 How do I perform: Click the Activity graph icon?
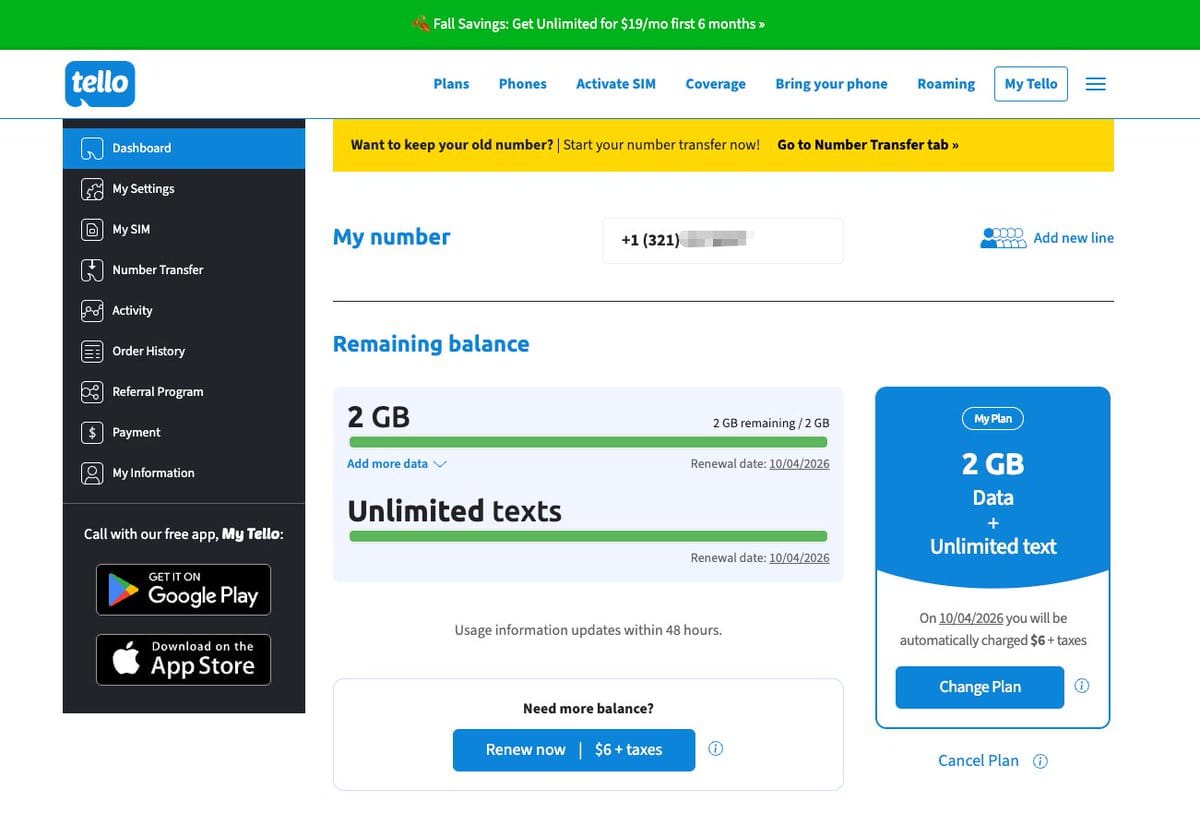tap(92, 311)
